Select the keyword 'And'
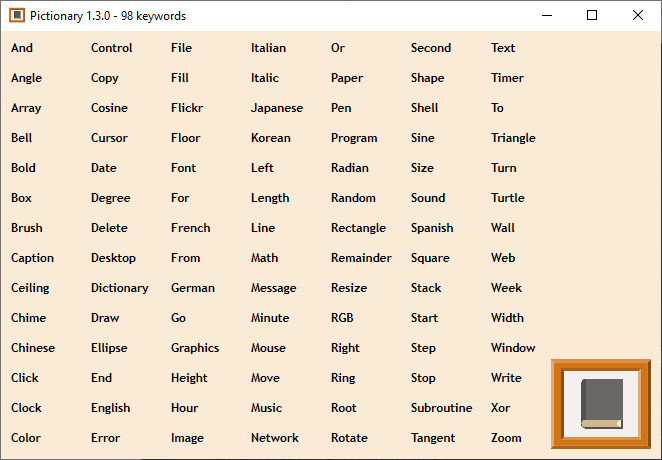This screenshot has width=662, height=460. [22, 48]
